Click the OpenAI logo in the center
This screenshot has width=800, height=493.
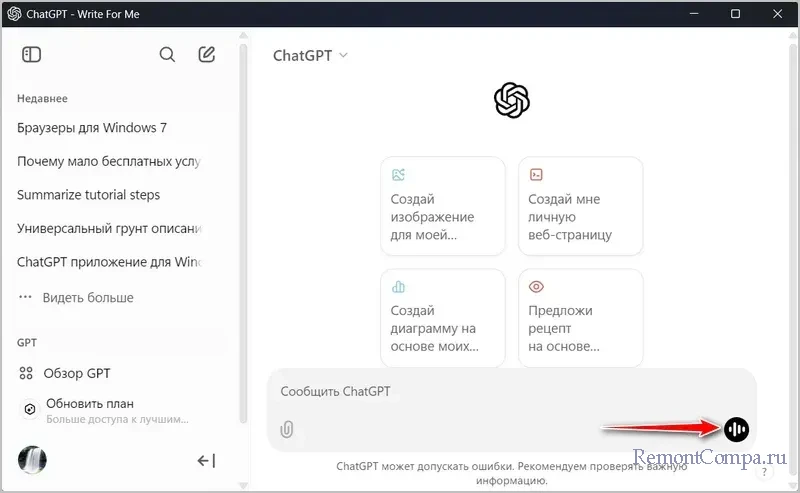[511, 100]
